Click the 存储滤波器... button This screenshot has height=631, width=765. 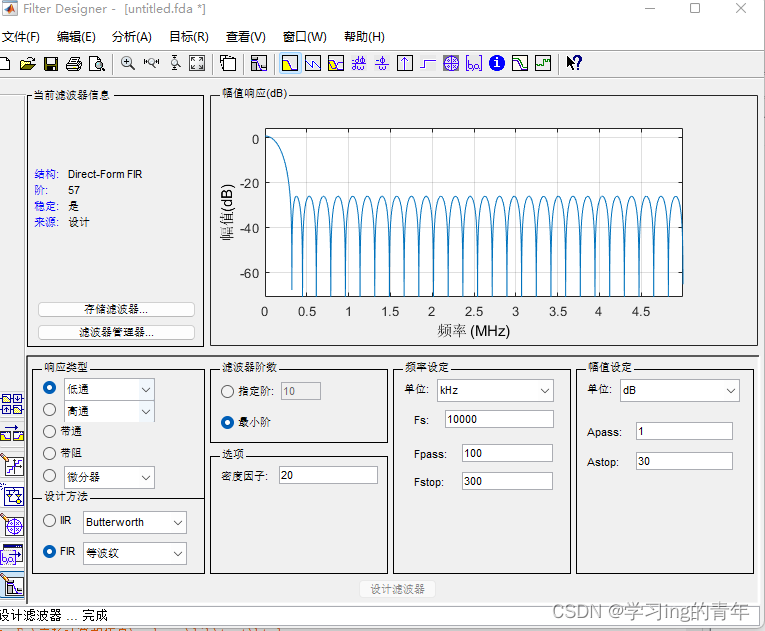(x=116, y=309)
